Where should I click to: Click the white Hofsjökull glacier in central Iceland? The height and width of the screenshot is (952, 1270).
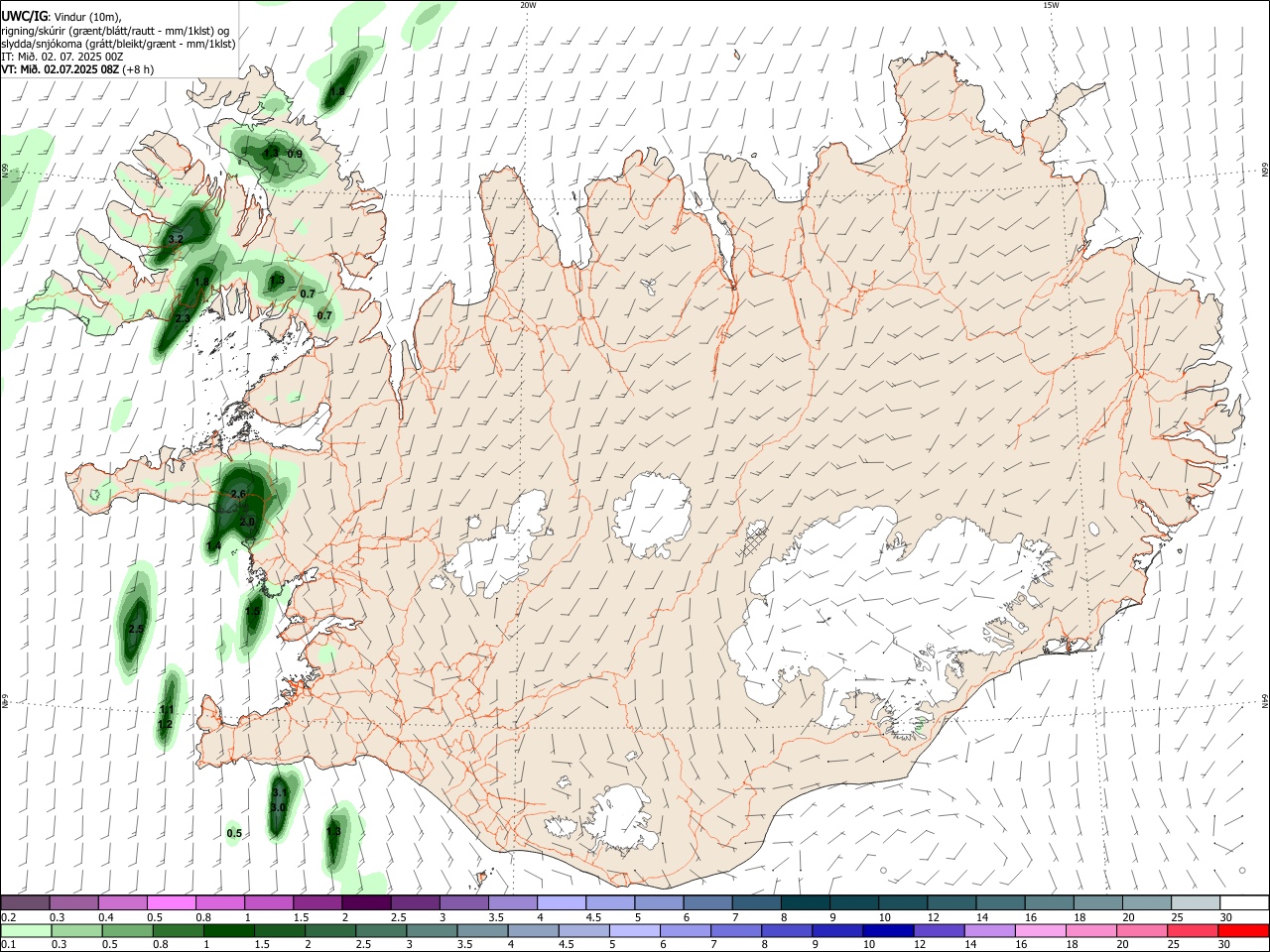(653, 515)
